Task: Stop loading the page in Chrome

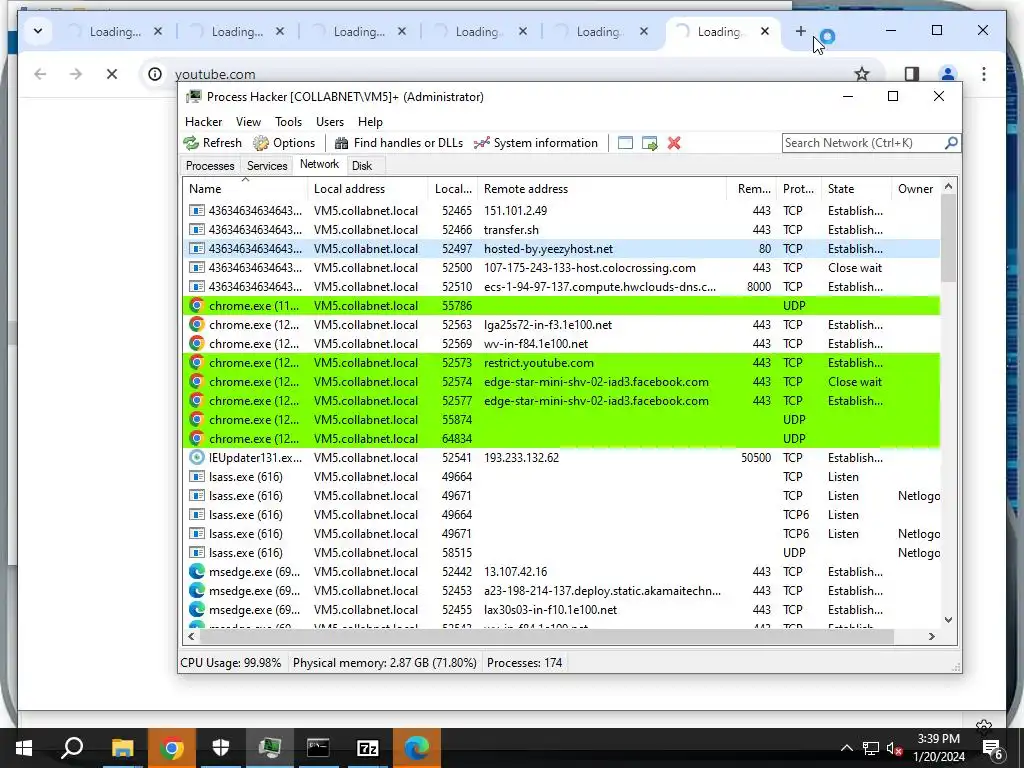Action: coord(112,74)
